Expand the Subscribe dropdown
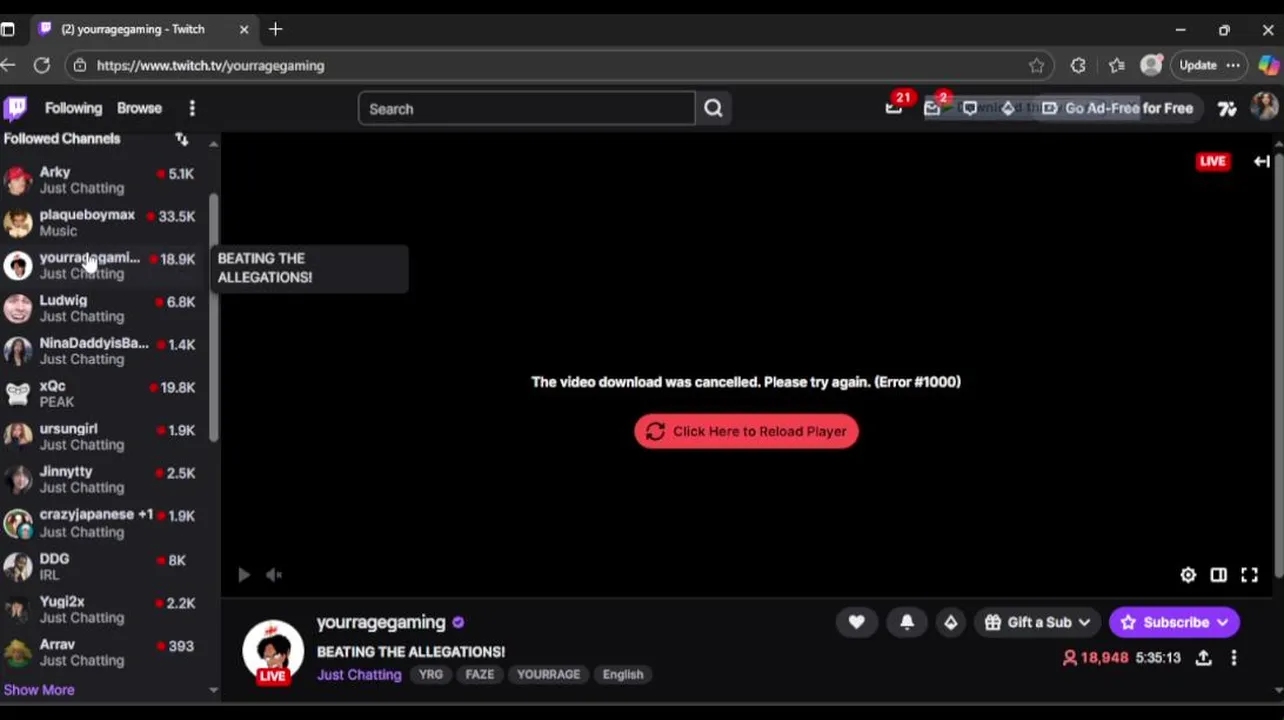This screenshot has width=1284, height=720. point(1174,622)
